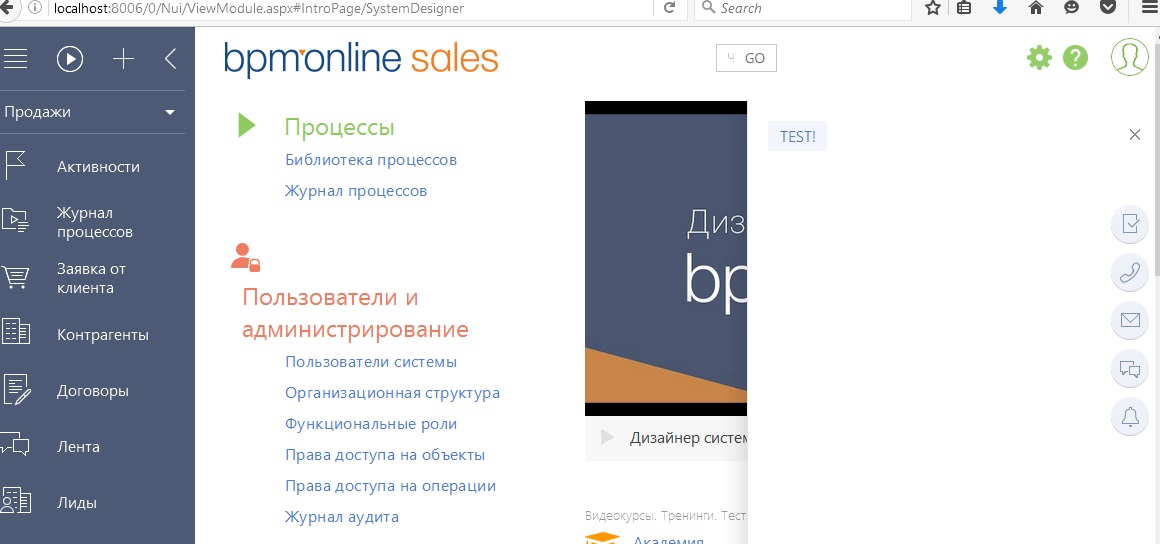This screenshot has width=1160, height=544.
Task: Open the user profile avatar
Action: [x=1130, y=56]
